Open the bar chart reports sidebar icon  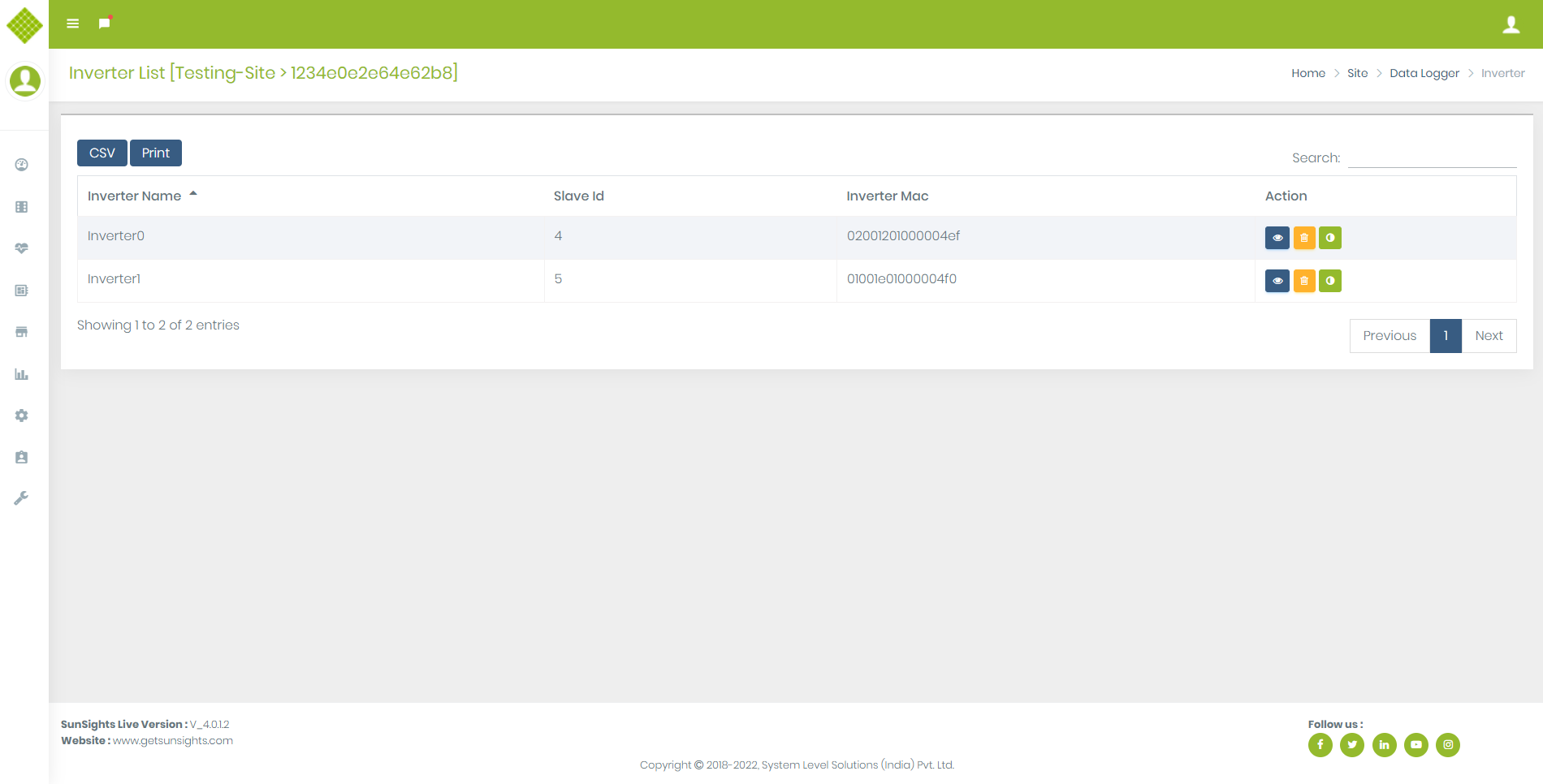pos(22,374)
